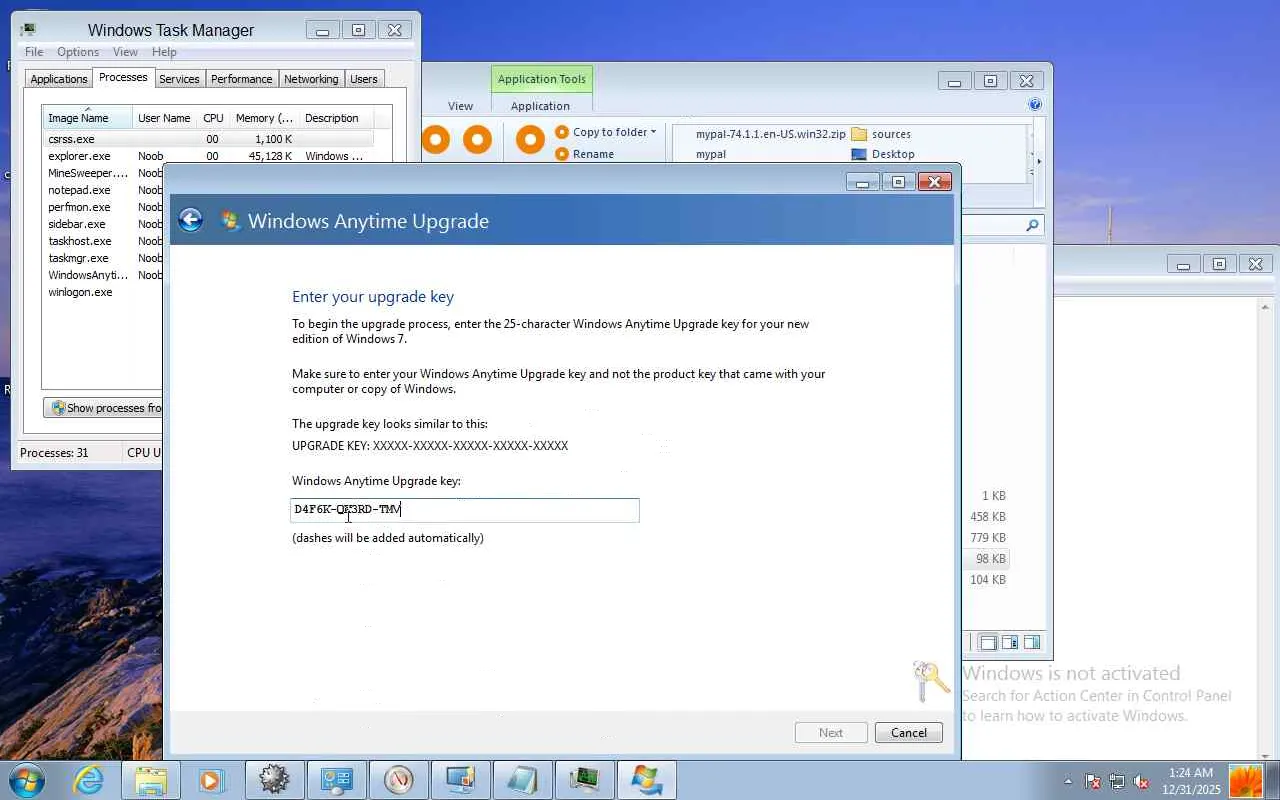Screen dimensions: 1280x800
Task: Show hidden system tray icons
Action: coord(1068,782)
